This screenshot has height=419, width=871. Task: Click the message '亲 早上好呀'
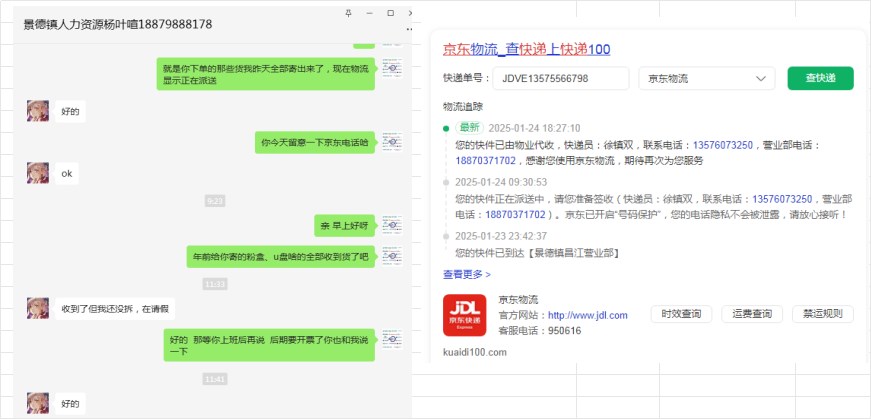(x=344, y=226)
